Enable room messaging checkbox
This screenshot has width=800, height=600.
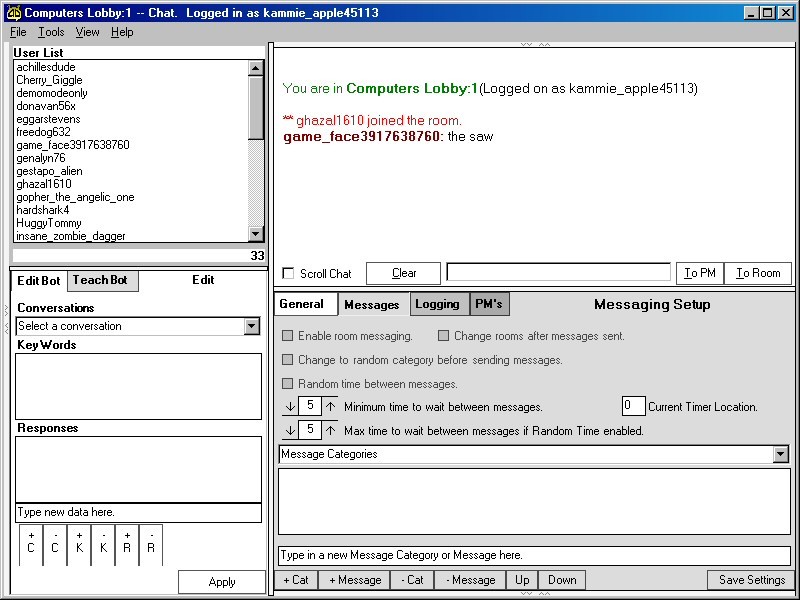pyautogui.click(x=288, y=336)
